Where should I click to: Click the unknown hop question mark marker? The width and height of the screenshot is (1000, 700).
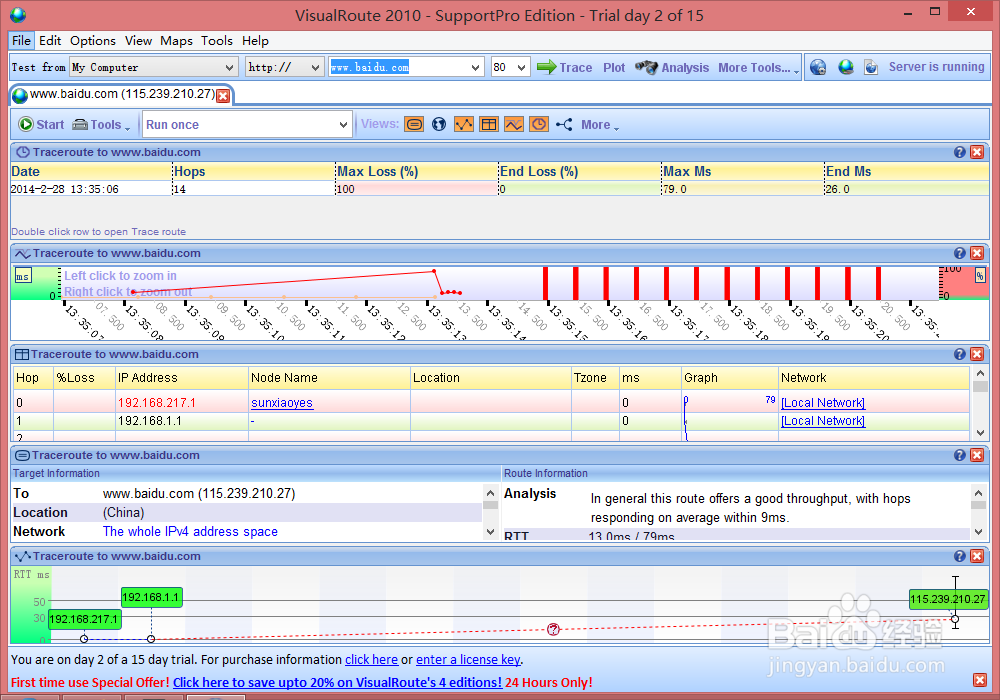click(x=554, y=629)
